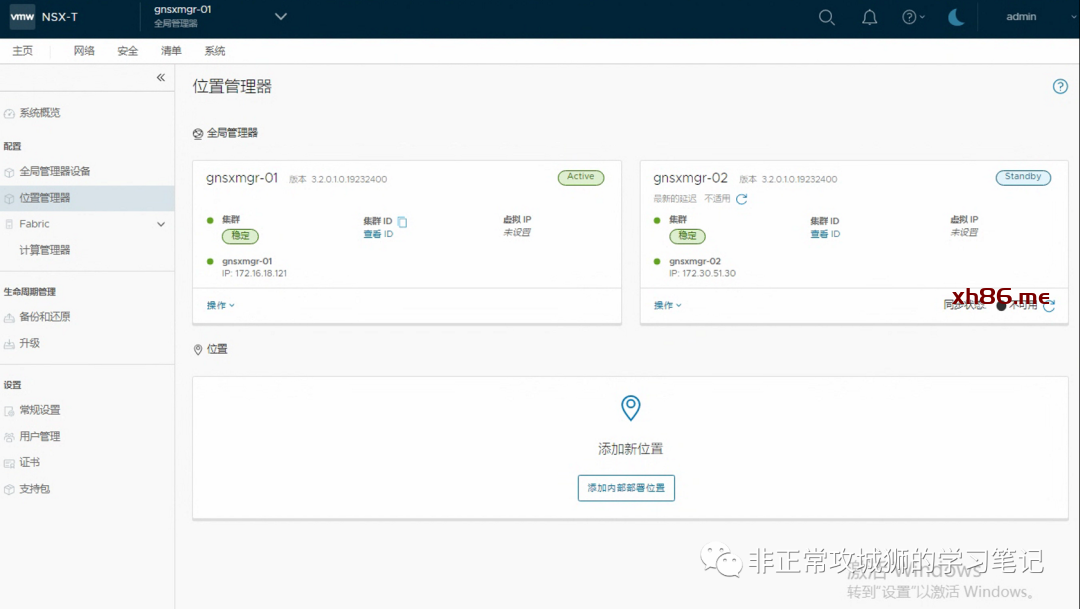The image size is (1080, 609).
Task: Refresh latest latency on gnsxmgr-02 card
Action: (x=741, y=199)
